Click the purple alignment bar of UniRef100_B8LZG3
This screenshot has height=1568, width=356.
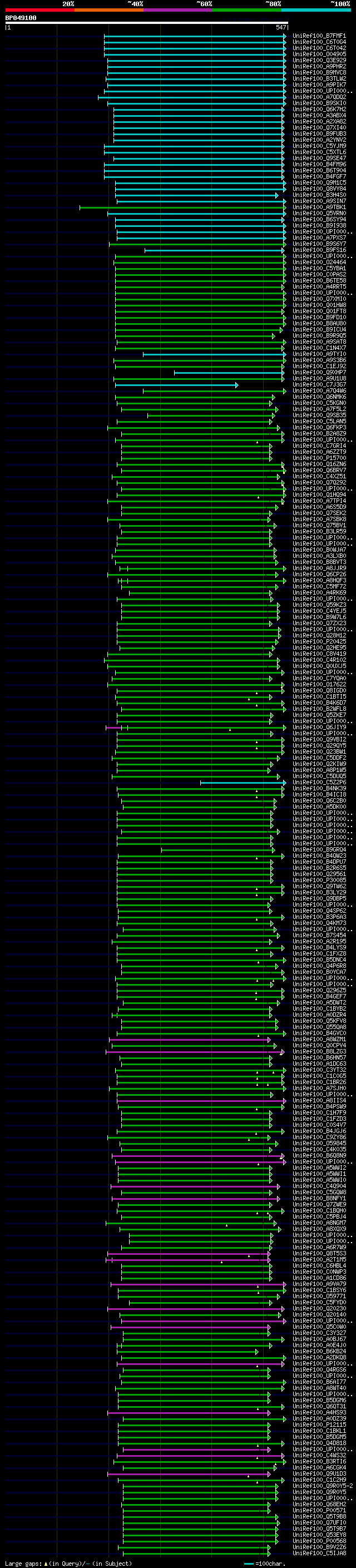pyautogui.click(x=195, y=1052)
